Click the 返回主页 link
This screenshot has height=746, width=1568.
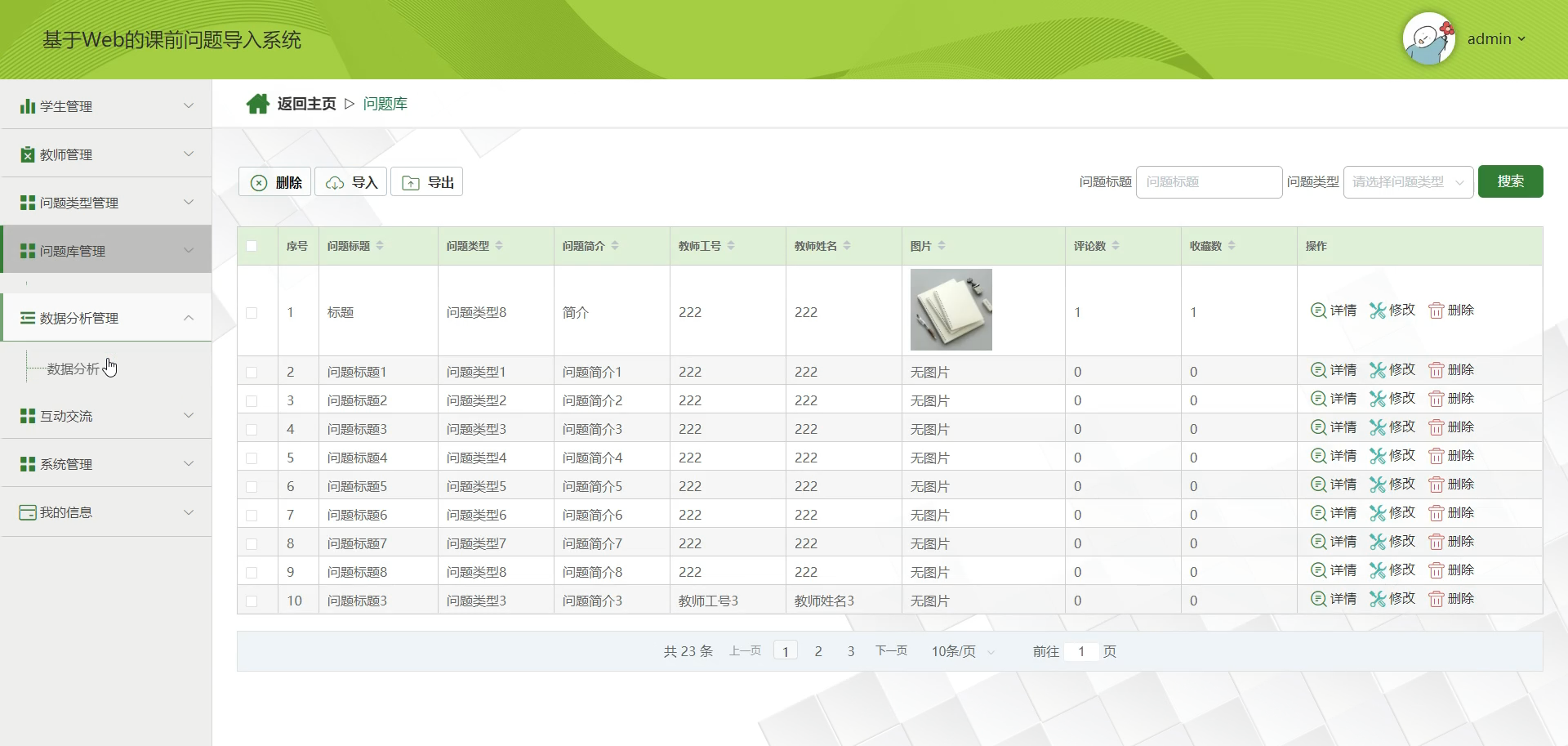click(x=306, y=104)
